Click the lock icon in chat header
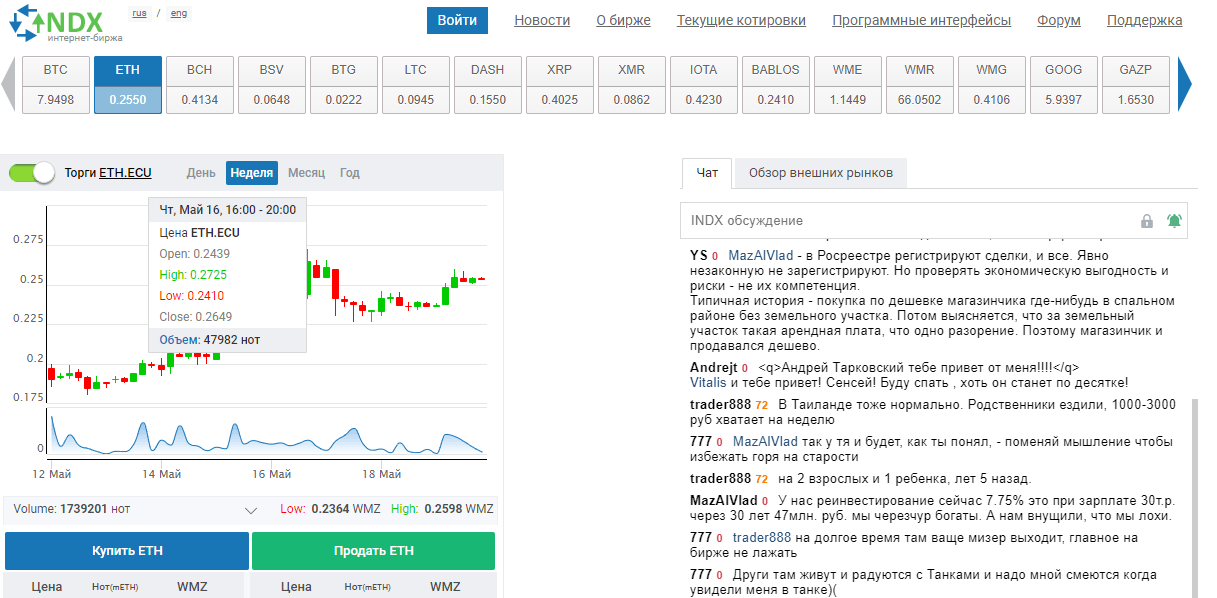Screen dimensions: 1217x598 click(1147, 221)
